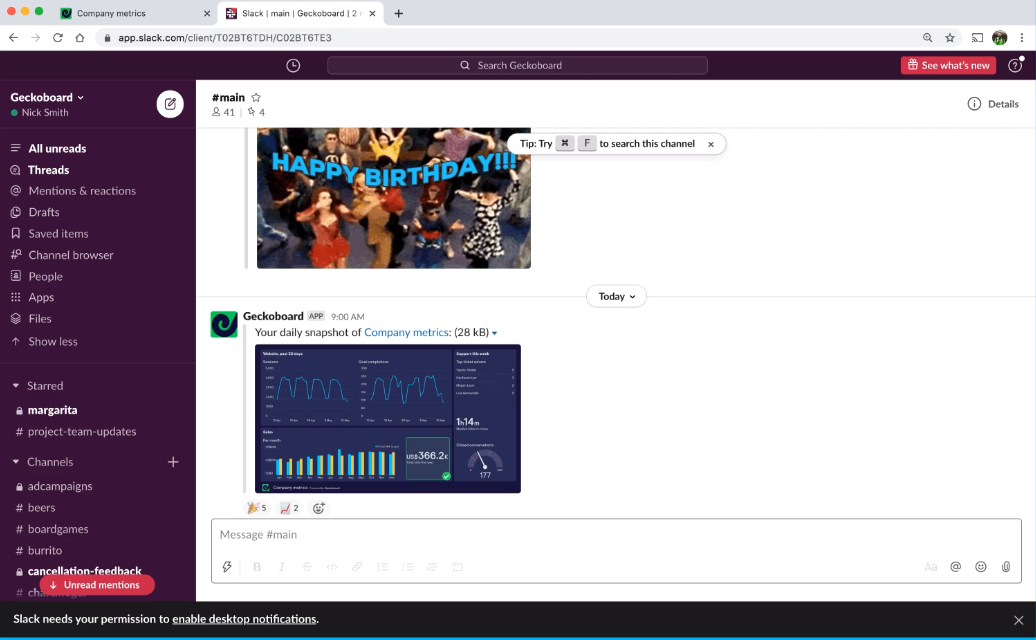This screenshot has width=1036, height=640.
Task: Hide formatting with the Aa toggle
Action: (931, 567)
